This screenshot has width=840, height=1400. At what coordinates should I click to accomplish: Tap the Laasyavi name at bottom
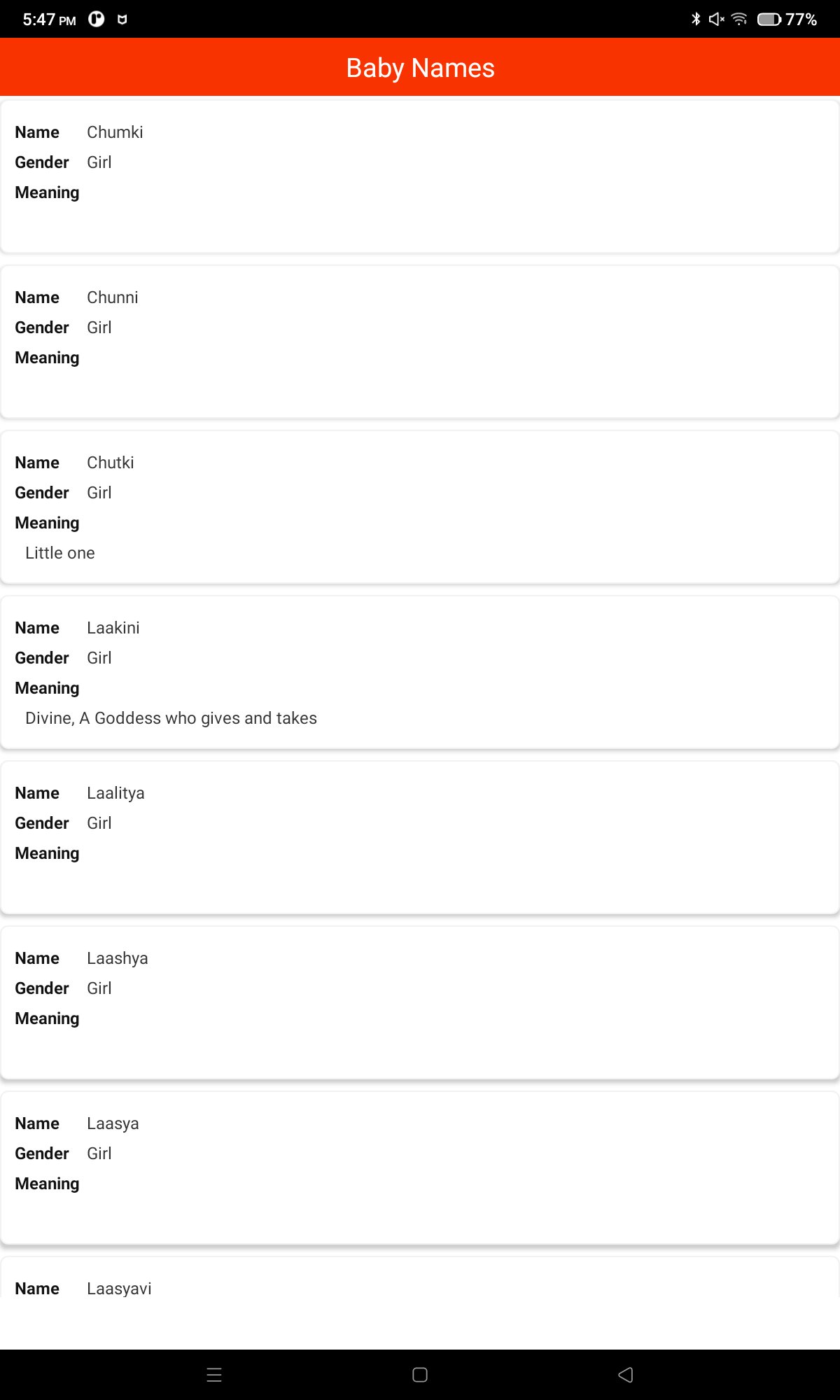(x=119, y=1289)
